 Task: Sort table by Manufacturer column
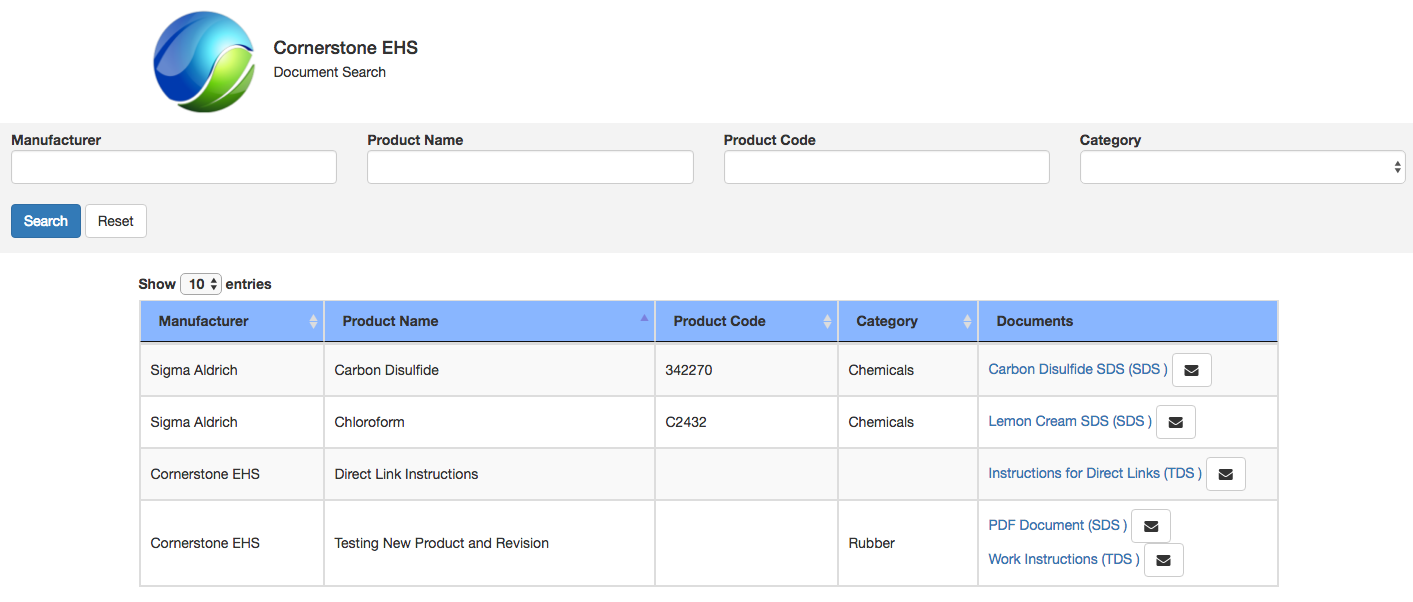click(x=232, y=321)
